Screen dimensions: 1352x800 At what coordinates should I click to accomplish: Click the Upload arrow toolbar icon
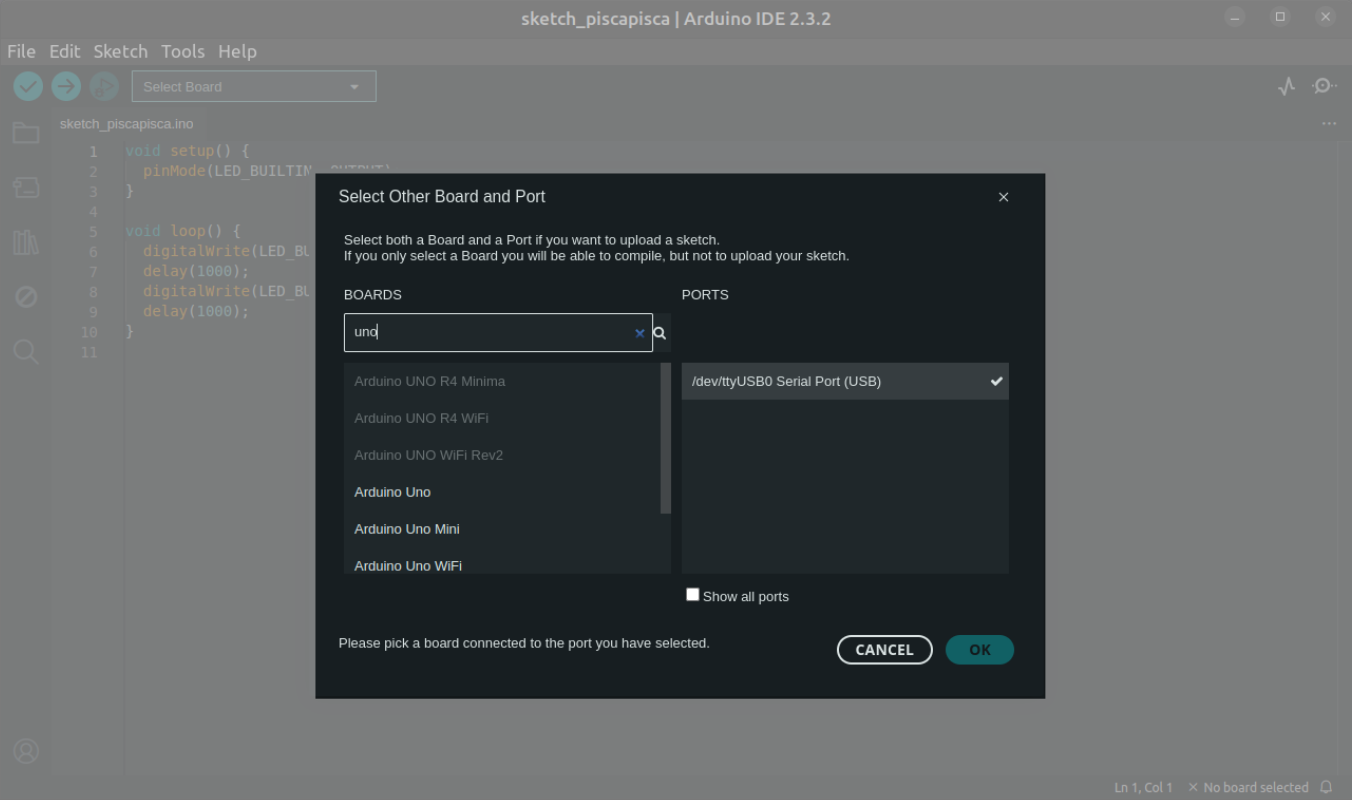click(66, 87)
